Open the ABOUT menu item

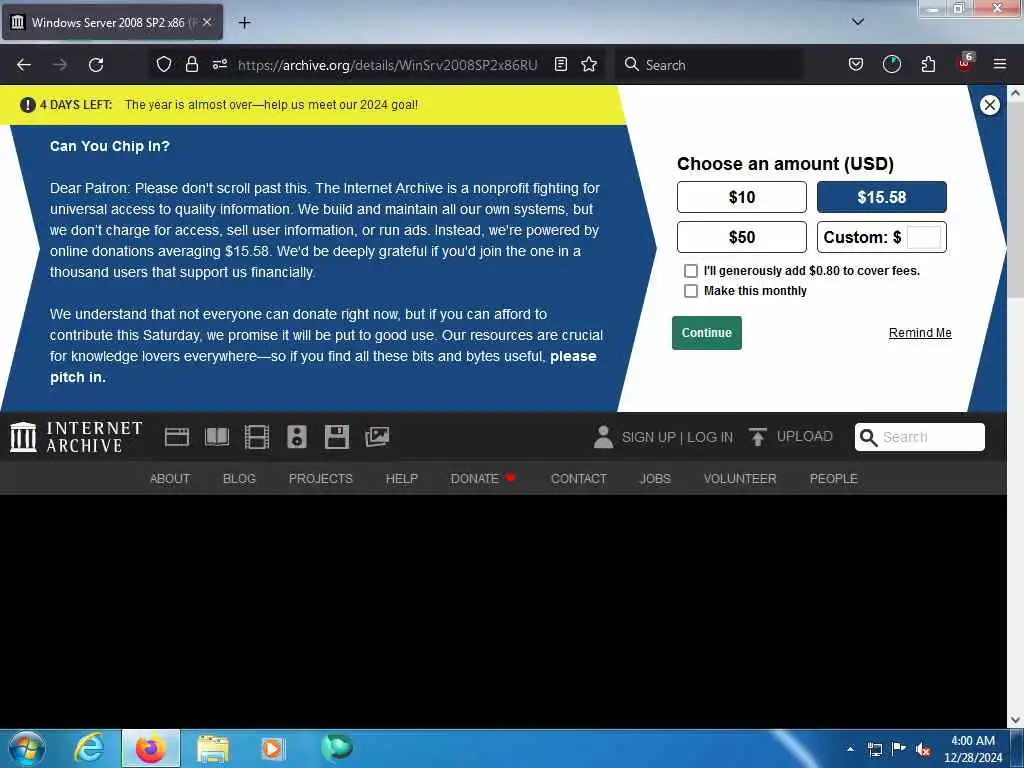point(170,479)
